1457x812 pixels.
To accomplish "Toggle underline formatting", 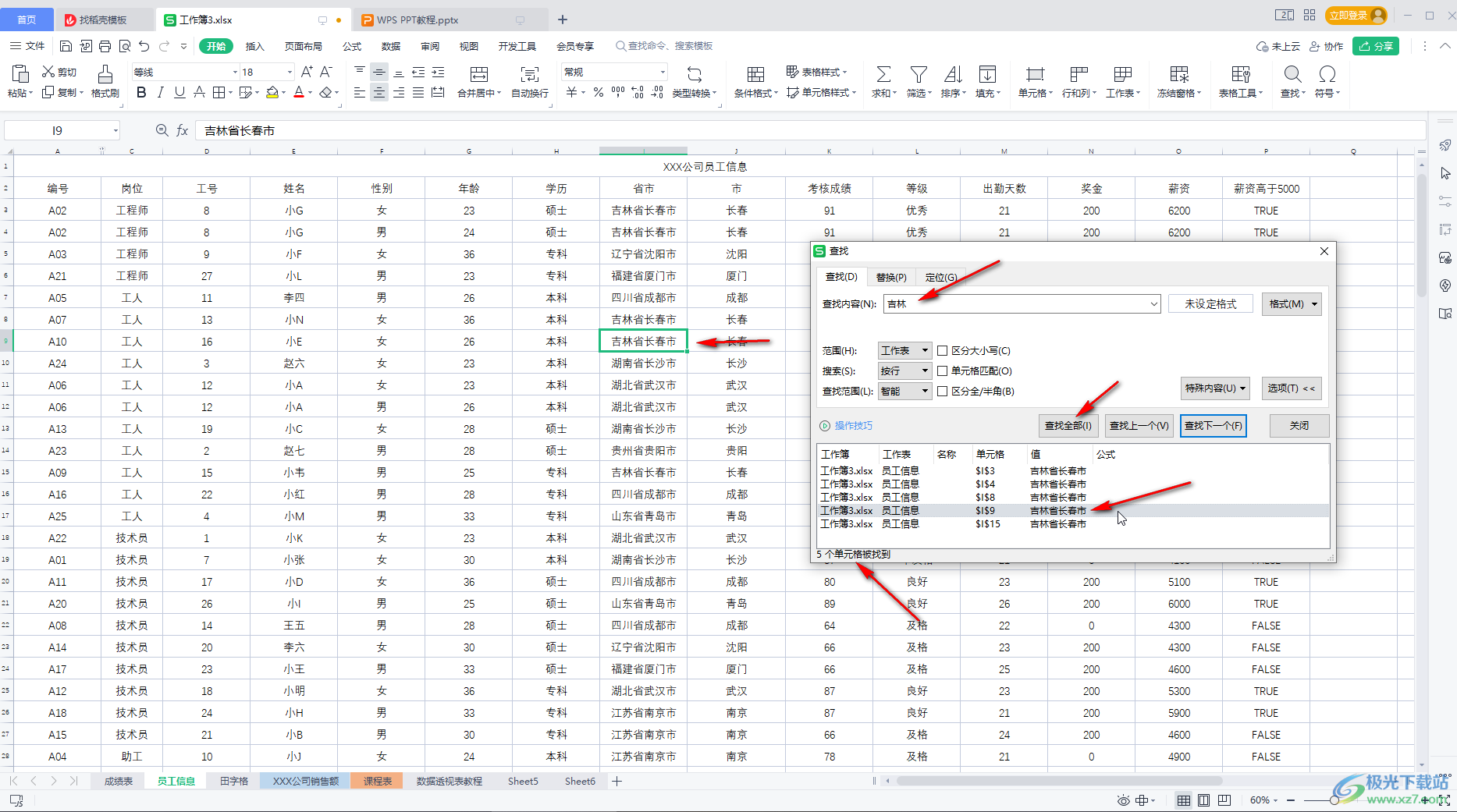I will coord(179,93).
